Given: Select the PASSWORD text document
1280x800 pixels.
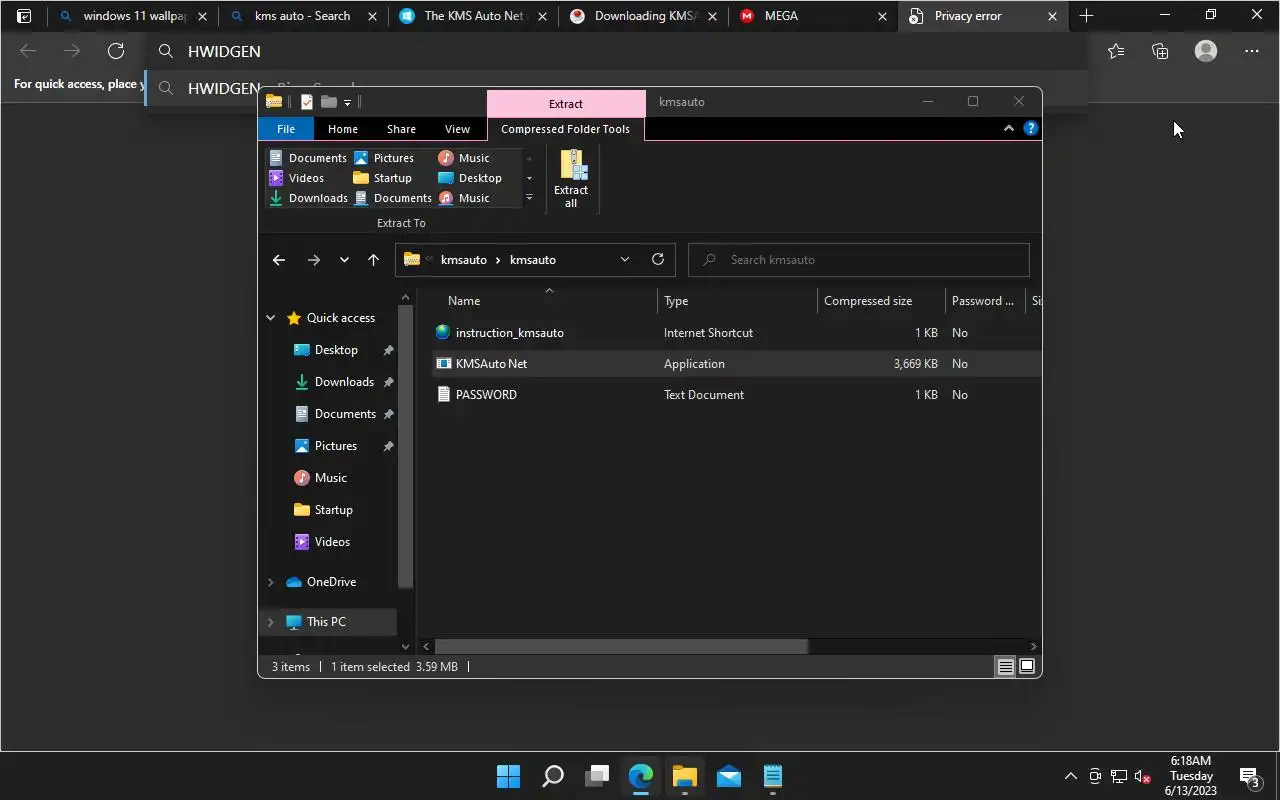Looking at the screenshot, I should pos(486,395).
